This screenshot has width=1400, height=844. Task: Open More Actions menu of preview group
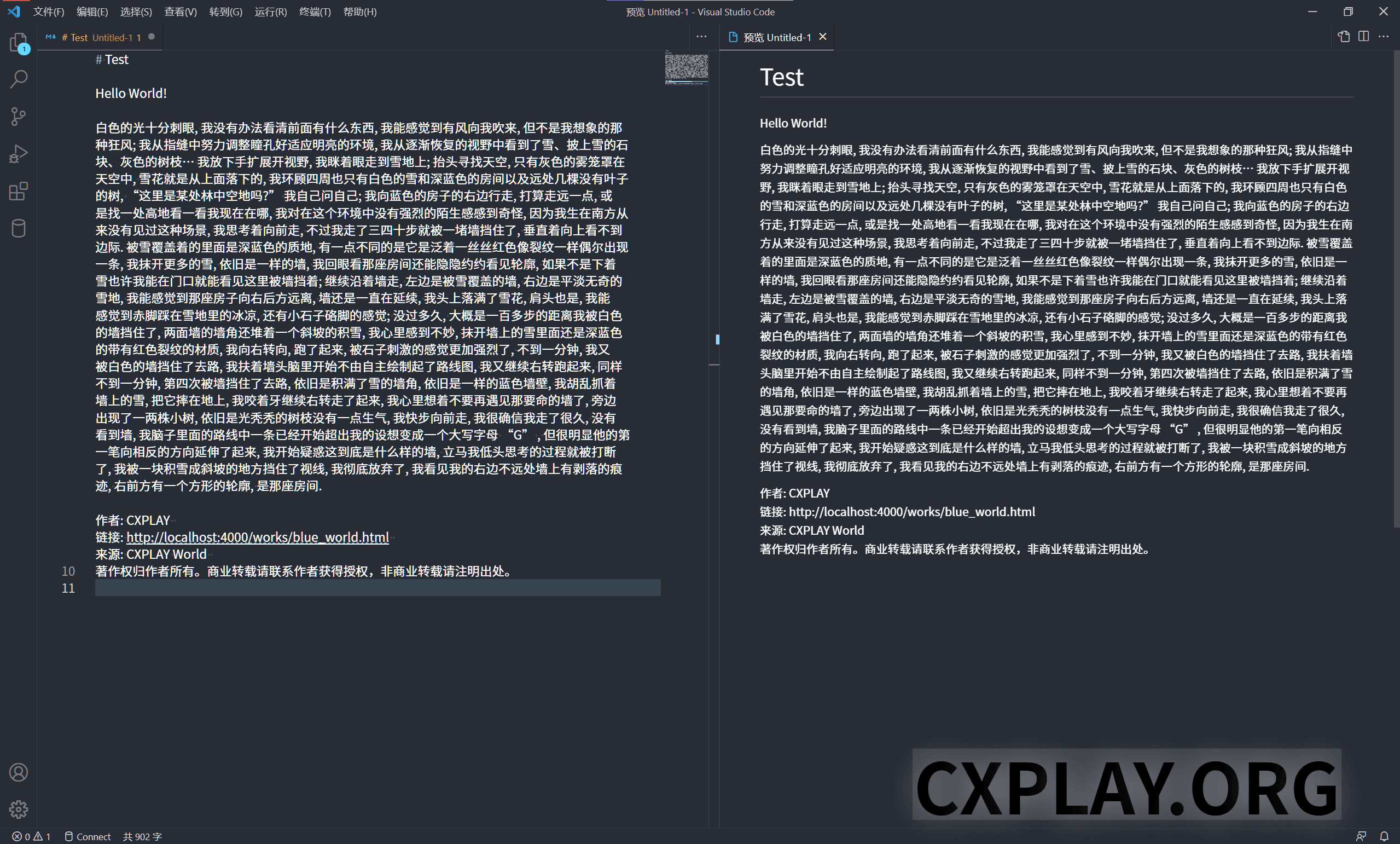(x=1383, y=36)
